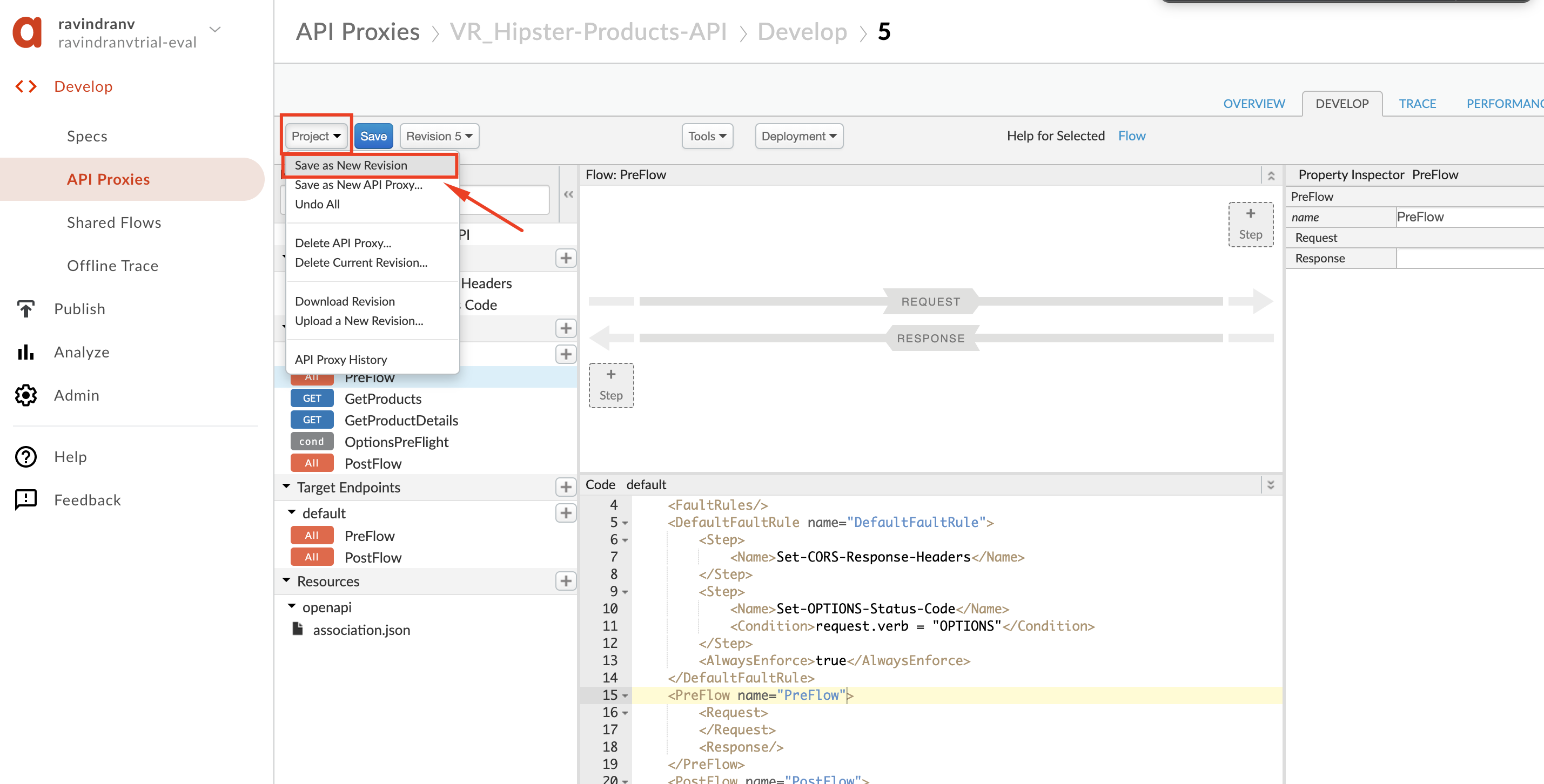Click GET badge of GetProducts flow
This screenshot has width=1544, height=784.
click(312, 398)
